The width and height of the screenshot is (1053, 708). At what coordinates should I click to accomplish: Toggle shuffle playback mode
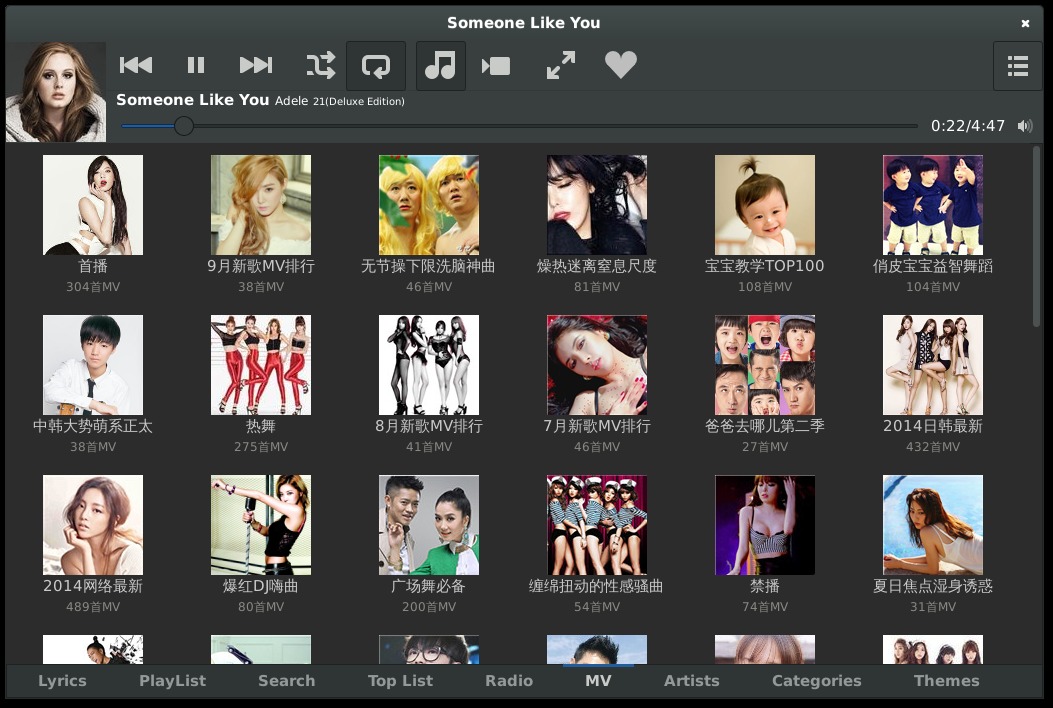tap(320, 65)
